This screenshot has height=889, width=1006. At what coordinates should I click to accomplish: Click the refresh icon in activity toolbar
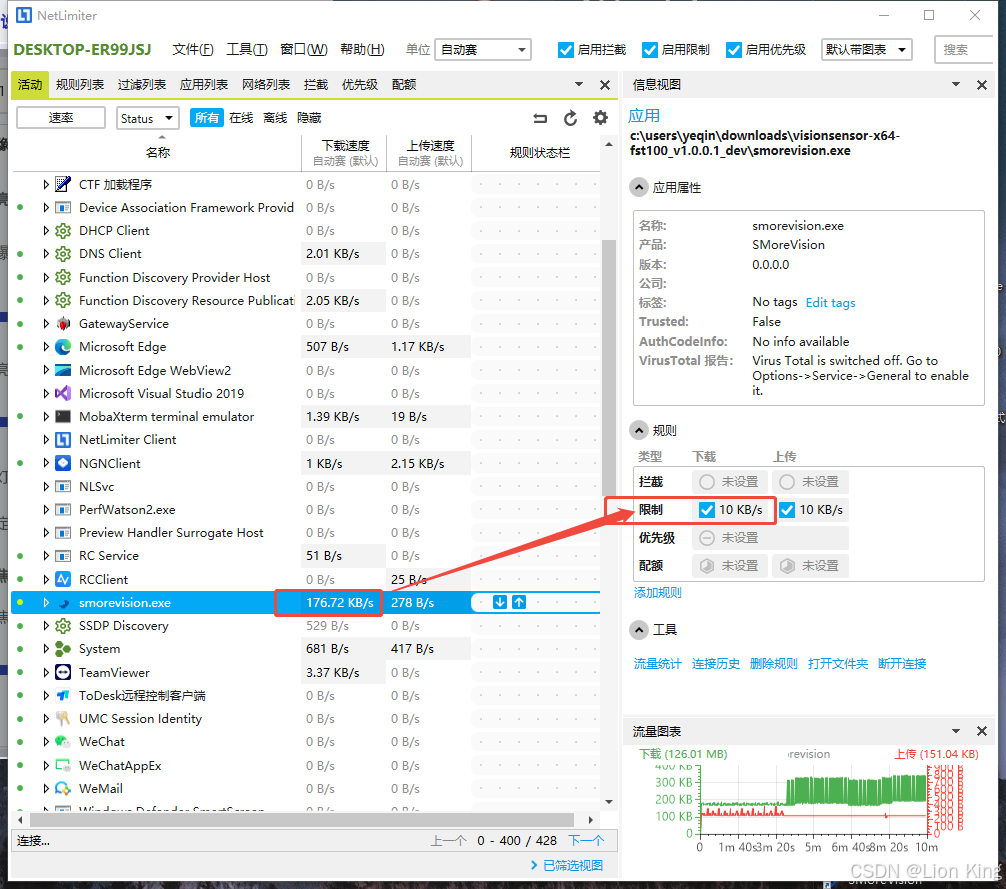(570, 118)
